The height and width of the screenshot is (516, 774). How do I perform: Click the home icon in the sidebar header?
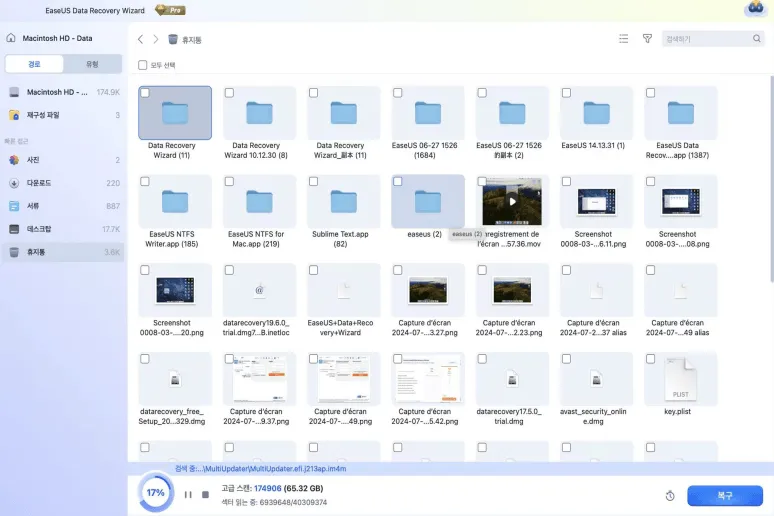11,38
